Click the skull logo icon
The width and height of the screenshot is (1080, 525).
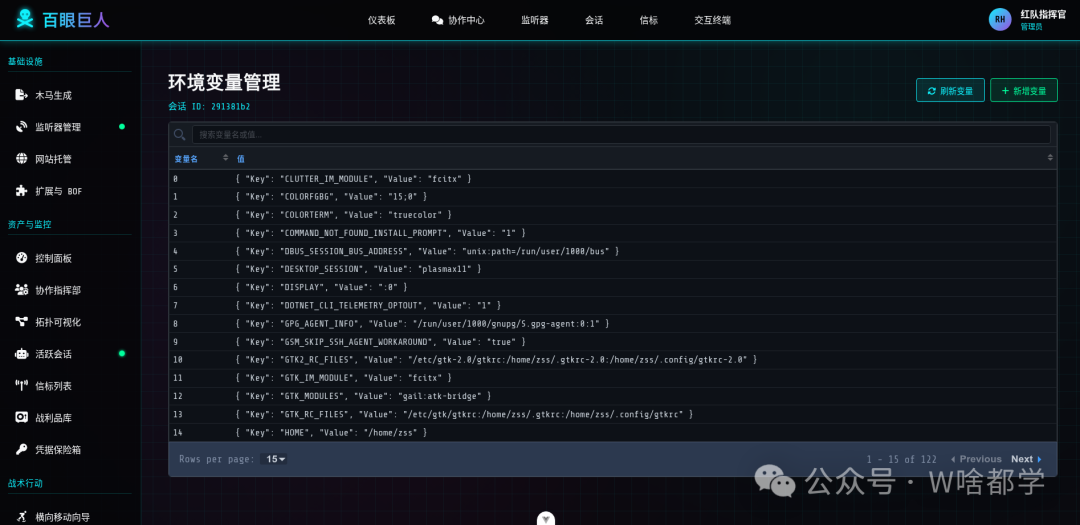tap(24, 19)
